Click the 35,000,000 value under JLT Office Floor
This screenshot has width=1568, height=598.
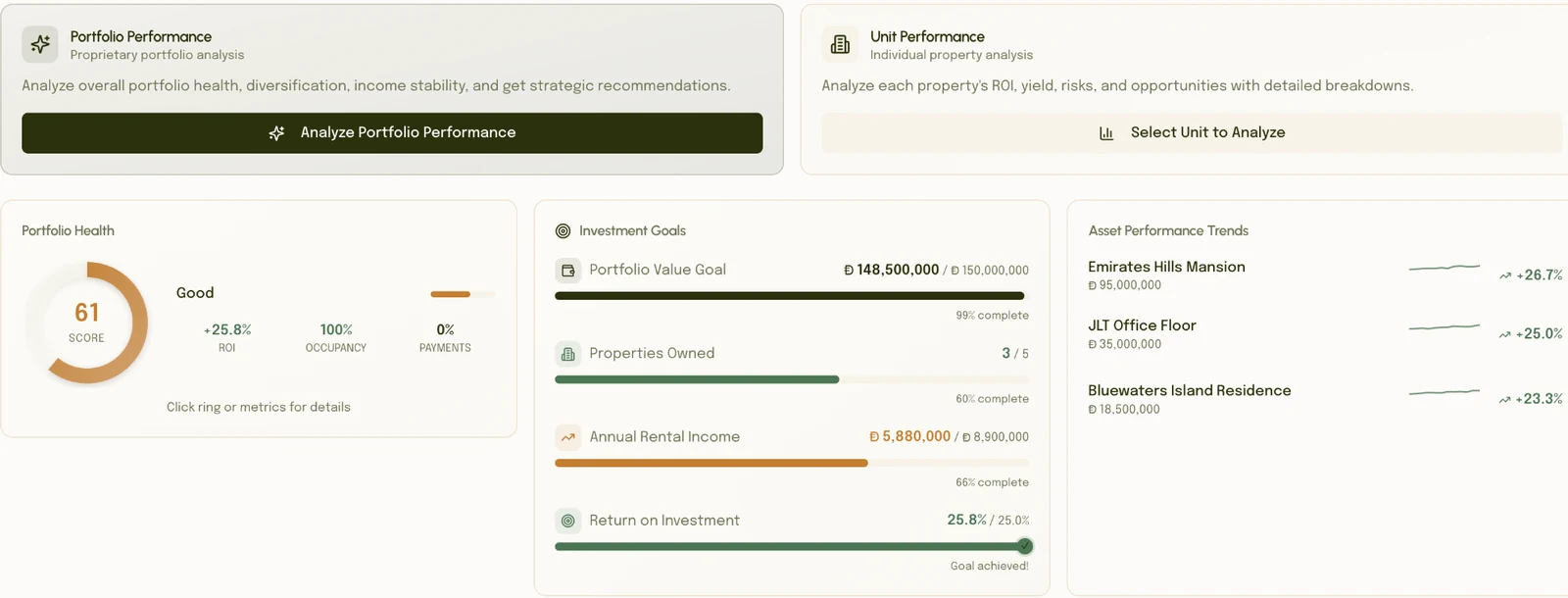click(1125, 344)
